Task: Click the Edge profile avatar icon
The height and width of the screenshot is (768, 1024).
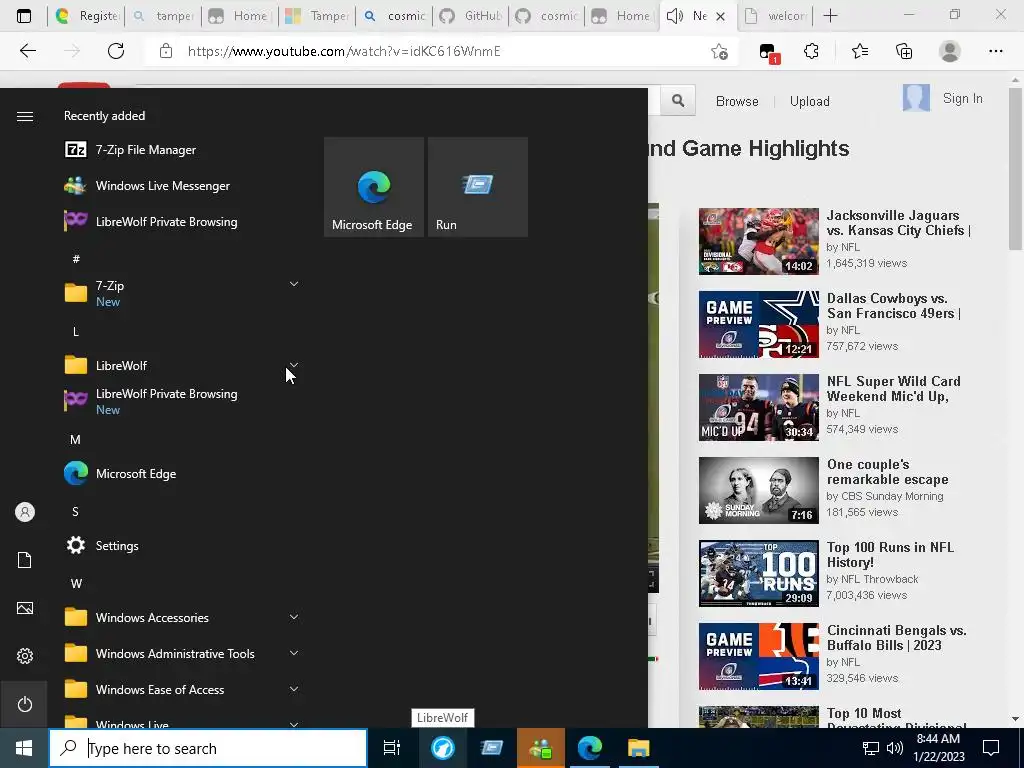Action: [x=950, y=51]
